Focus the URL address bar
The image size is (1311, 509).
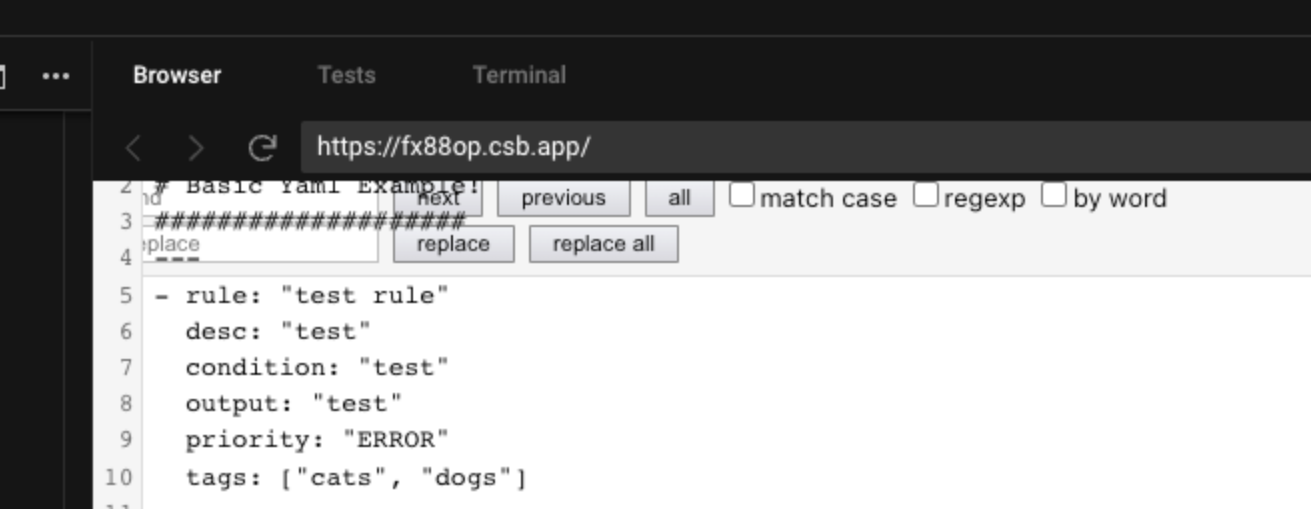tap(805, 148)
